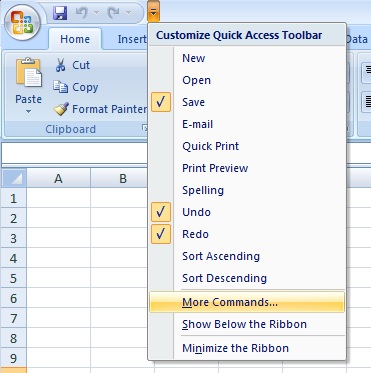This screenshot has width=371, height=373.
Task: Select row 6 header
Action: pos(14,298)
